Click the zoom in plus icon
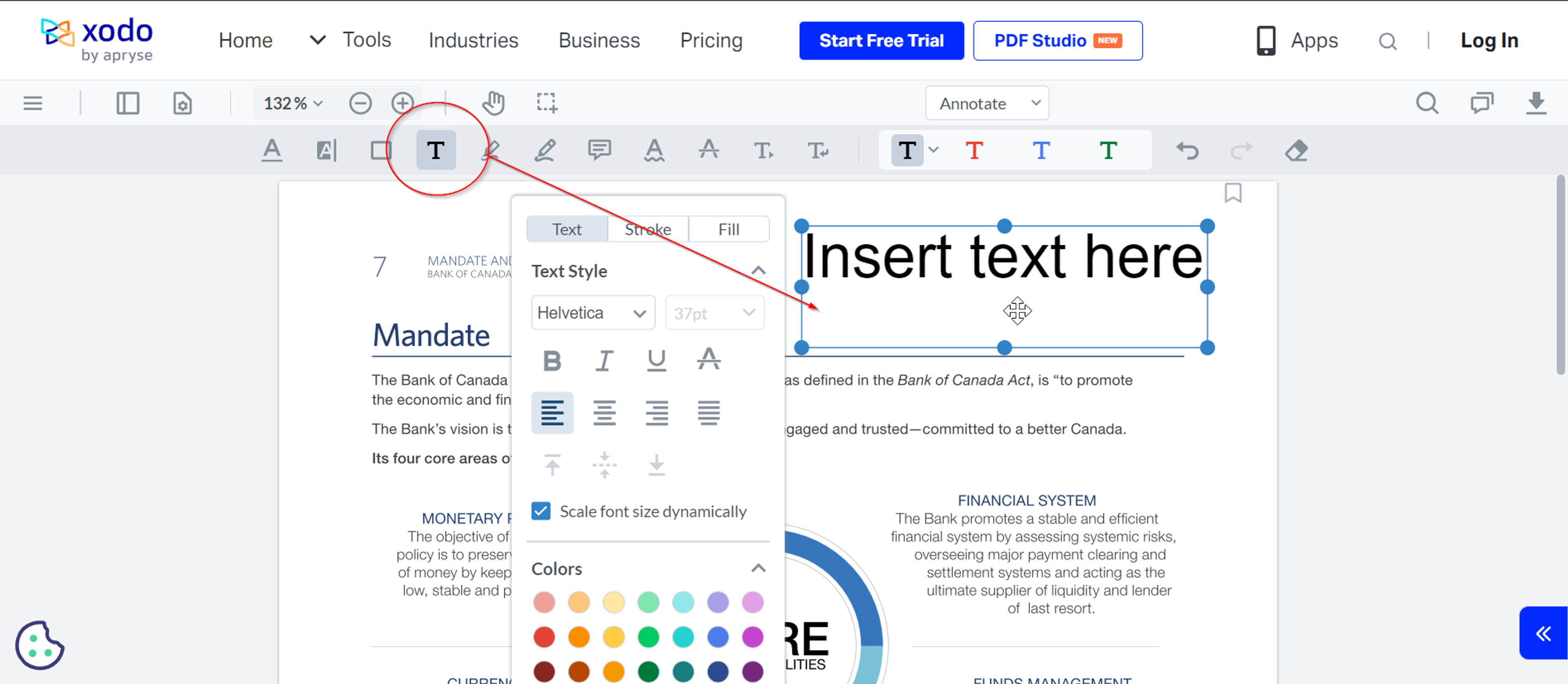Screen dimensions: 1568x684 (402, 103)
